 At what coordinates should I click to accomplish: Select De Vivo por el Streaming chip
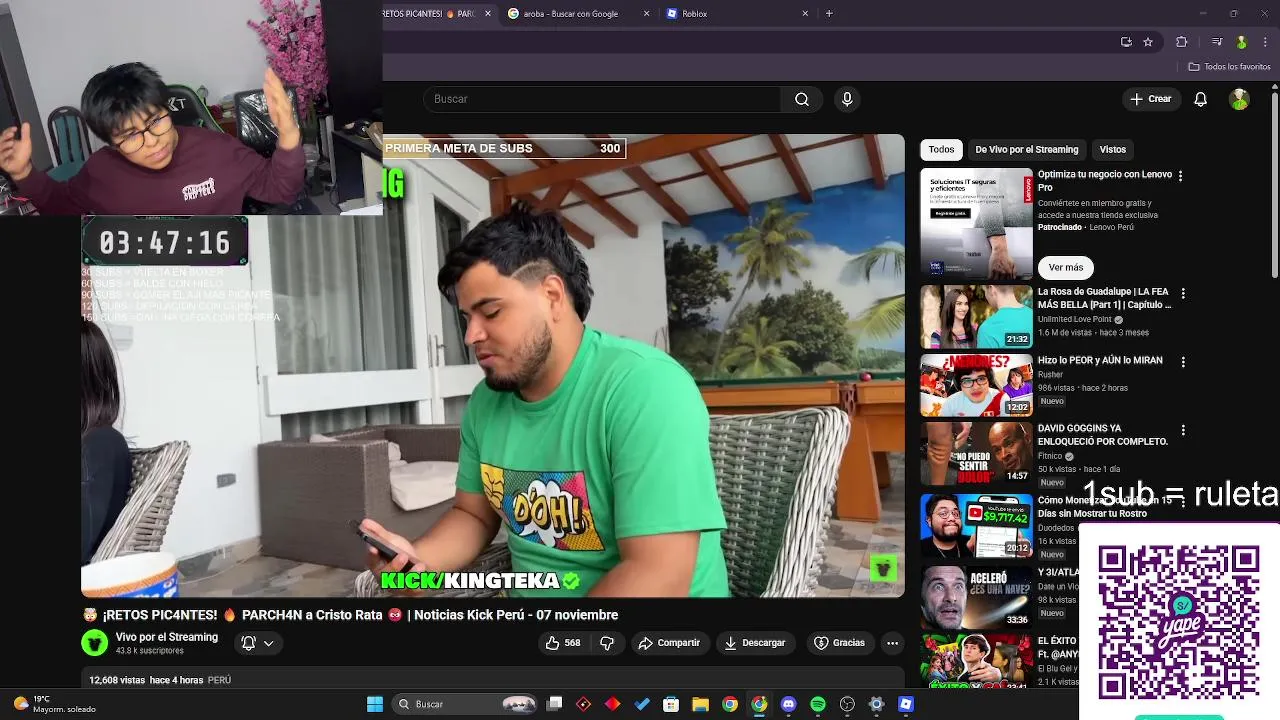coord(1027,149)
